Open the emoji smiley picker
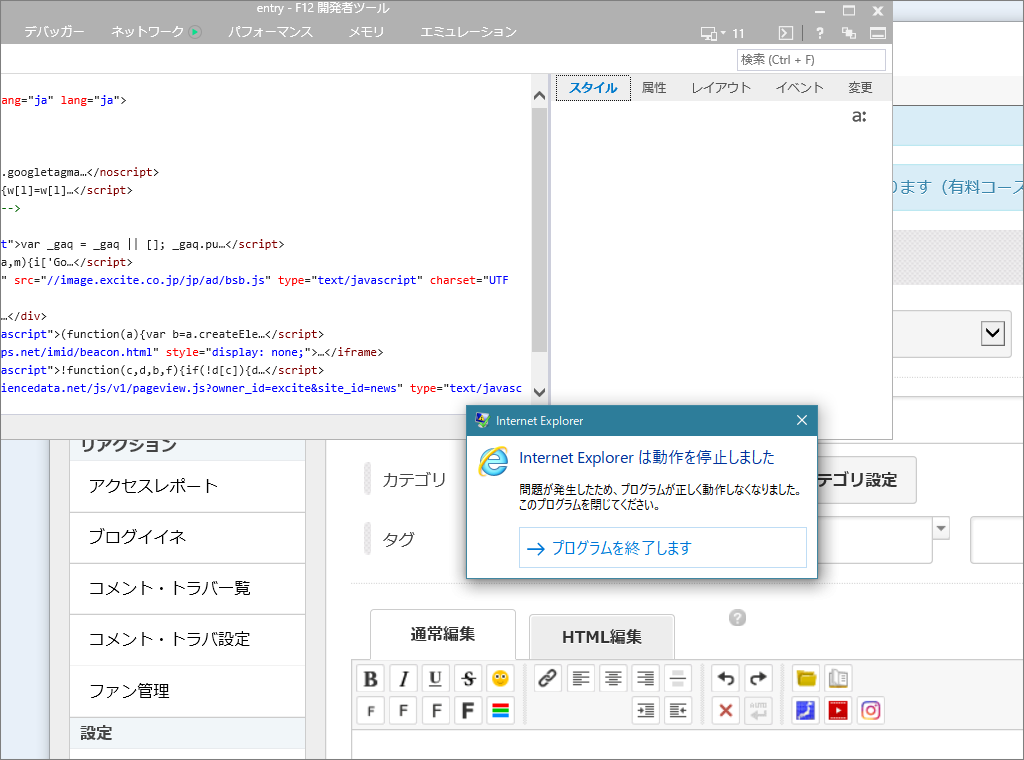Viewport: 1024px width, 760px height. tap(500, 679)
